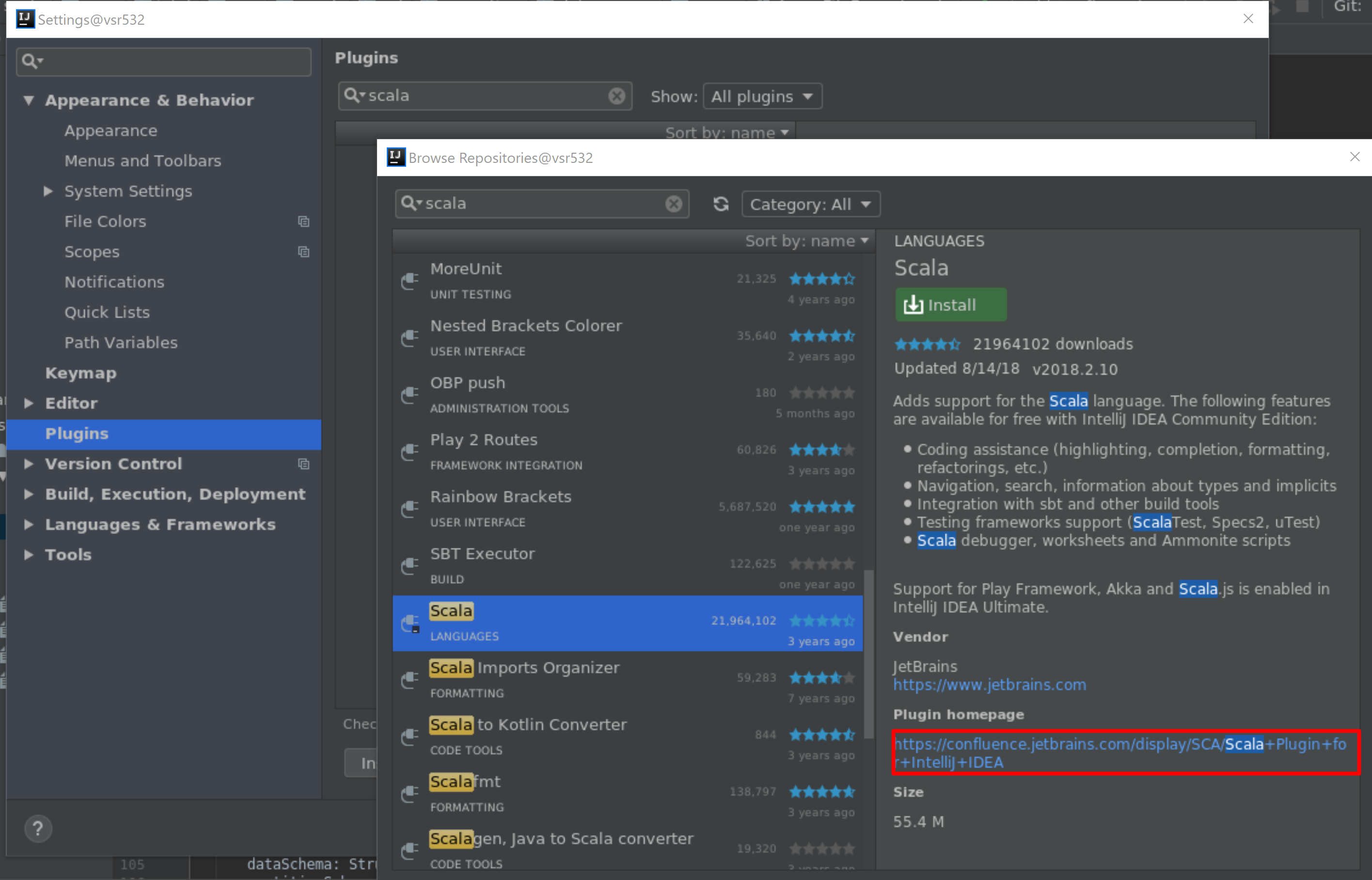Clear the scala search in Settings Plugins

617,96
